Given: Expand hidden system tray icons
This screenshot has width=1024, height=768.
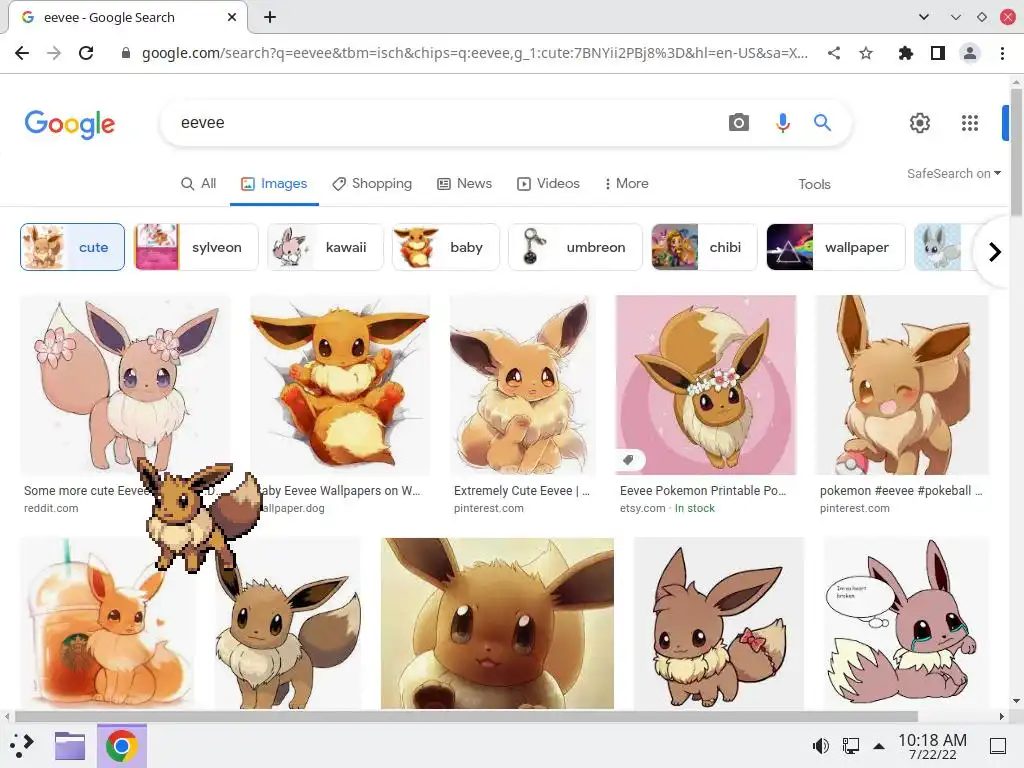Looking at the screenshot, I should pyautogui.click(x=879, y=746).
